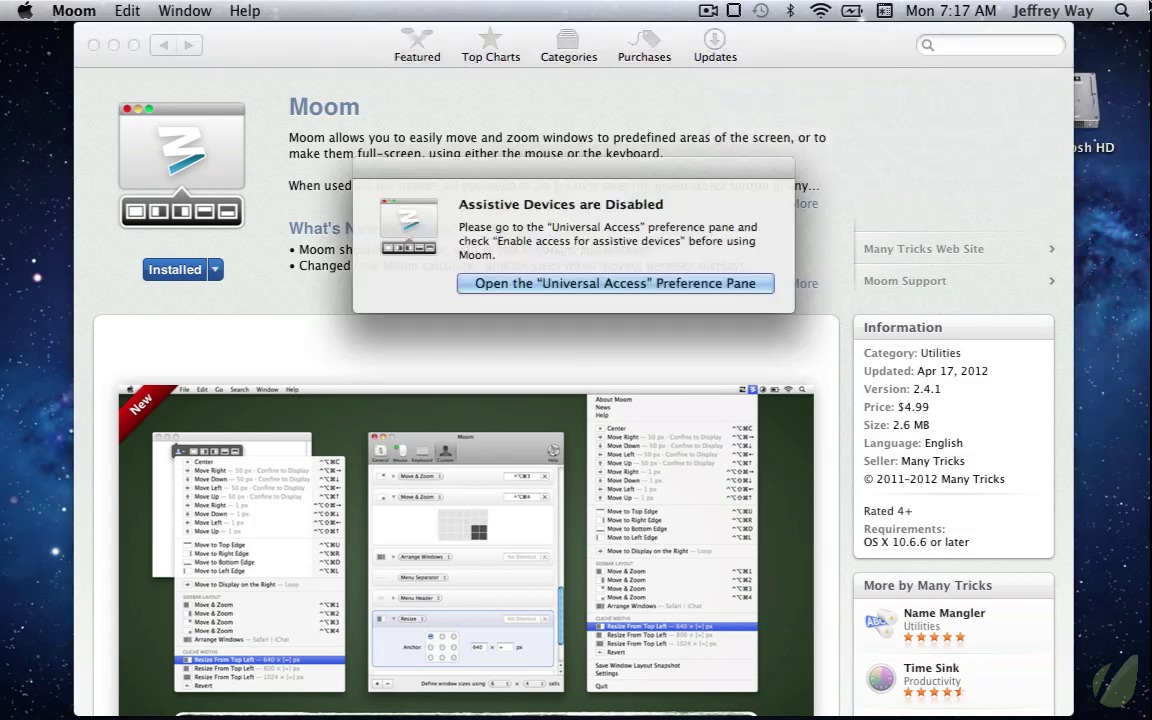The width and height of the screenshot is (1152, 720).
Task: Expand the Moom Support link arrow
Action: pos(1051,281)
